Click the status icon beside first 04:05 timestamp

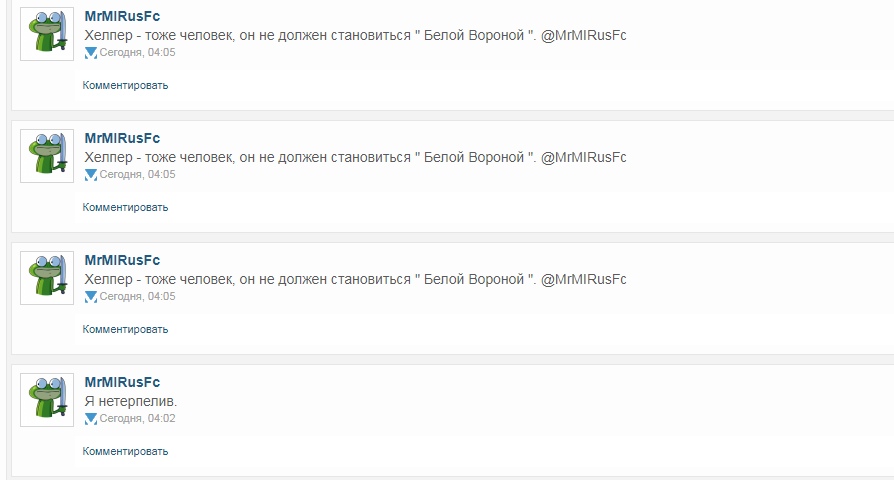click(x=91, y=53)
